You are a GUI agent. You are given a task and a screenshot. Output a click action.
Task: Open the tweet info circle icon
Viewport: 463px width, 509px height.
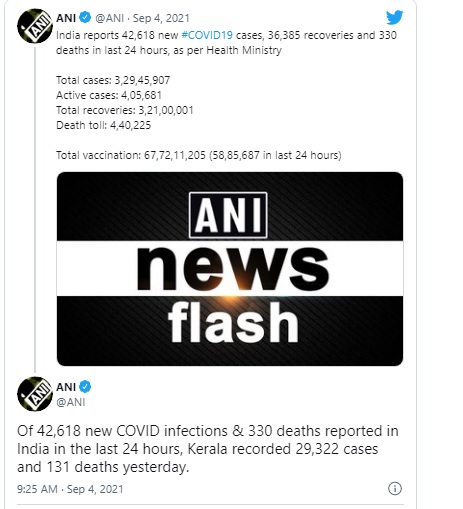395,489
